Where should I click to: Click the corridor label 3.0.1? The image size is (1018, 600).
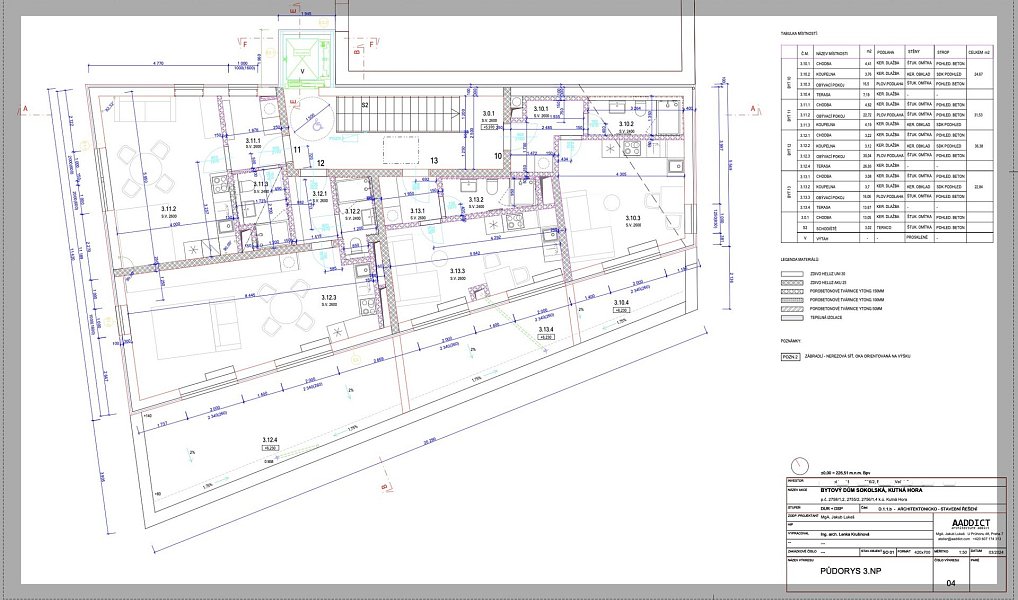click(488, 114)
